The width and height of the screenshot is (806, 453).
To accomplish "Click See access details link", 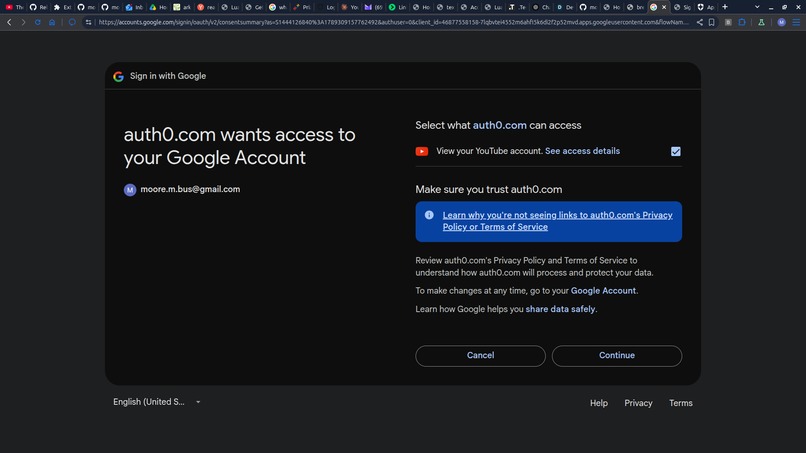I will click(x=582, y=151).
